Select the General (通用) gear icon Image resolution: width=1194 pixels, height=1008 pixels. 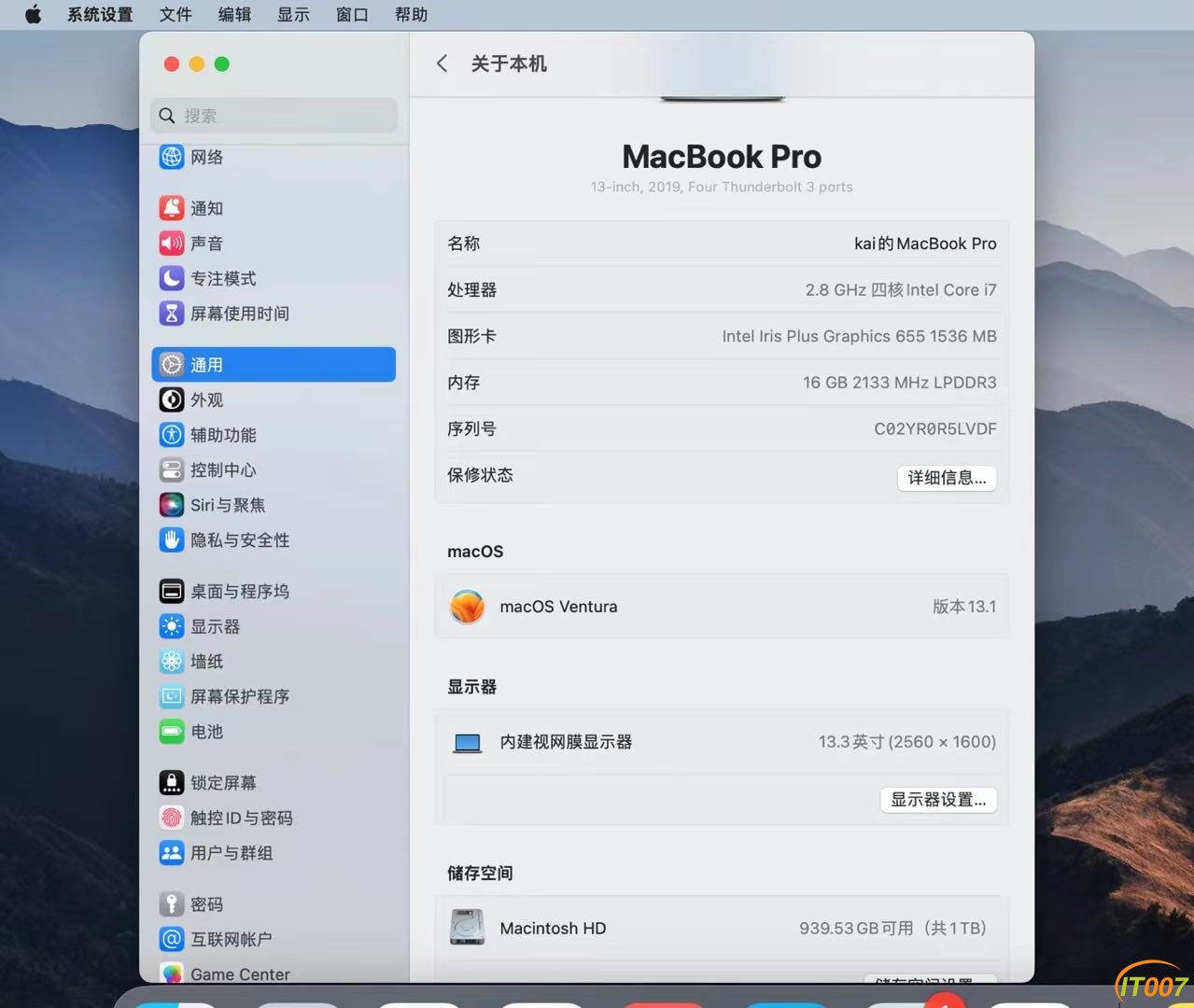172,365
